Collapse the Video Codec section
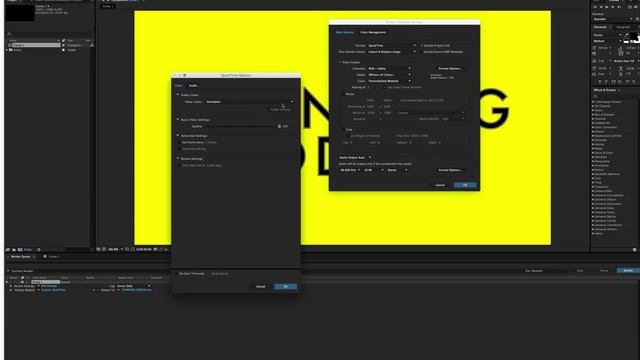This screenshot has width=640, height=360. 178,95
